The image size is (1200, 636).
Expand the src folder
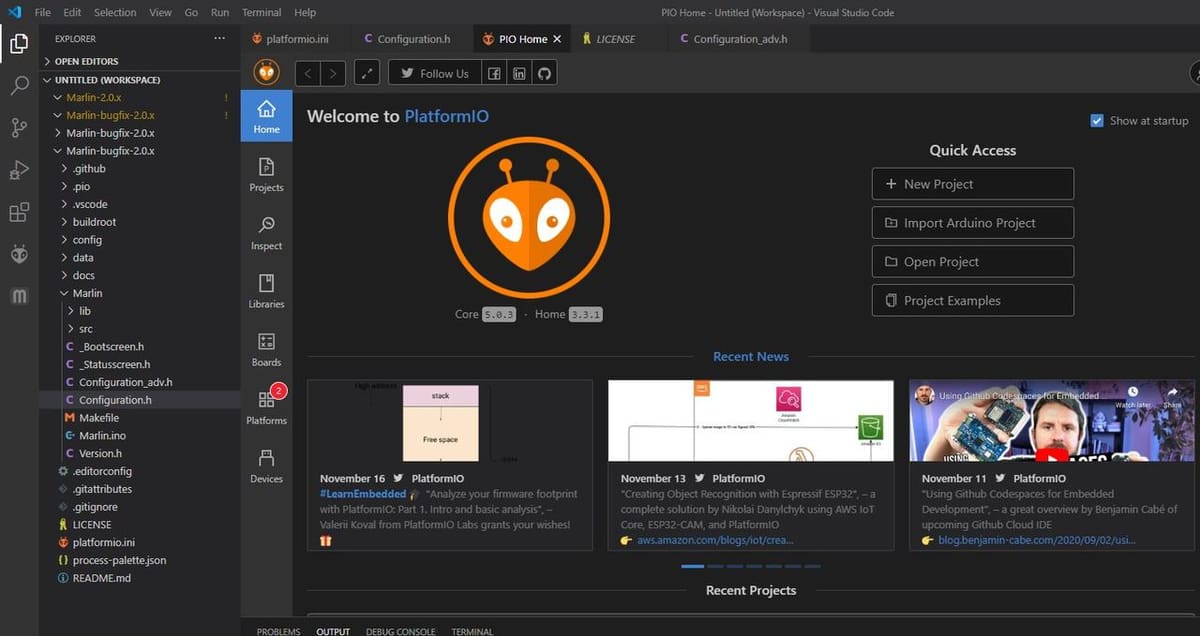140,328
